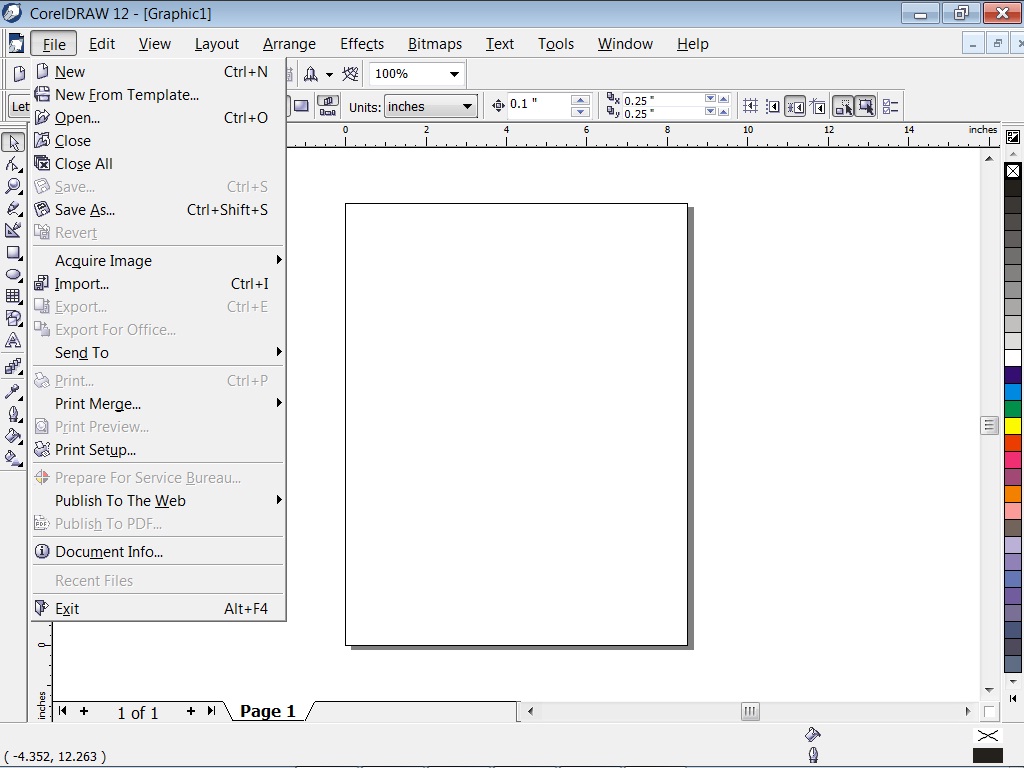
Task: Choose Open in File menu
Action: [x=158, y=118]
